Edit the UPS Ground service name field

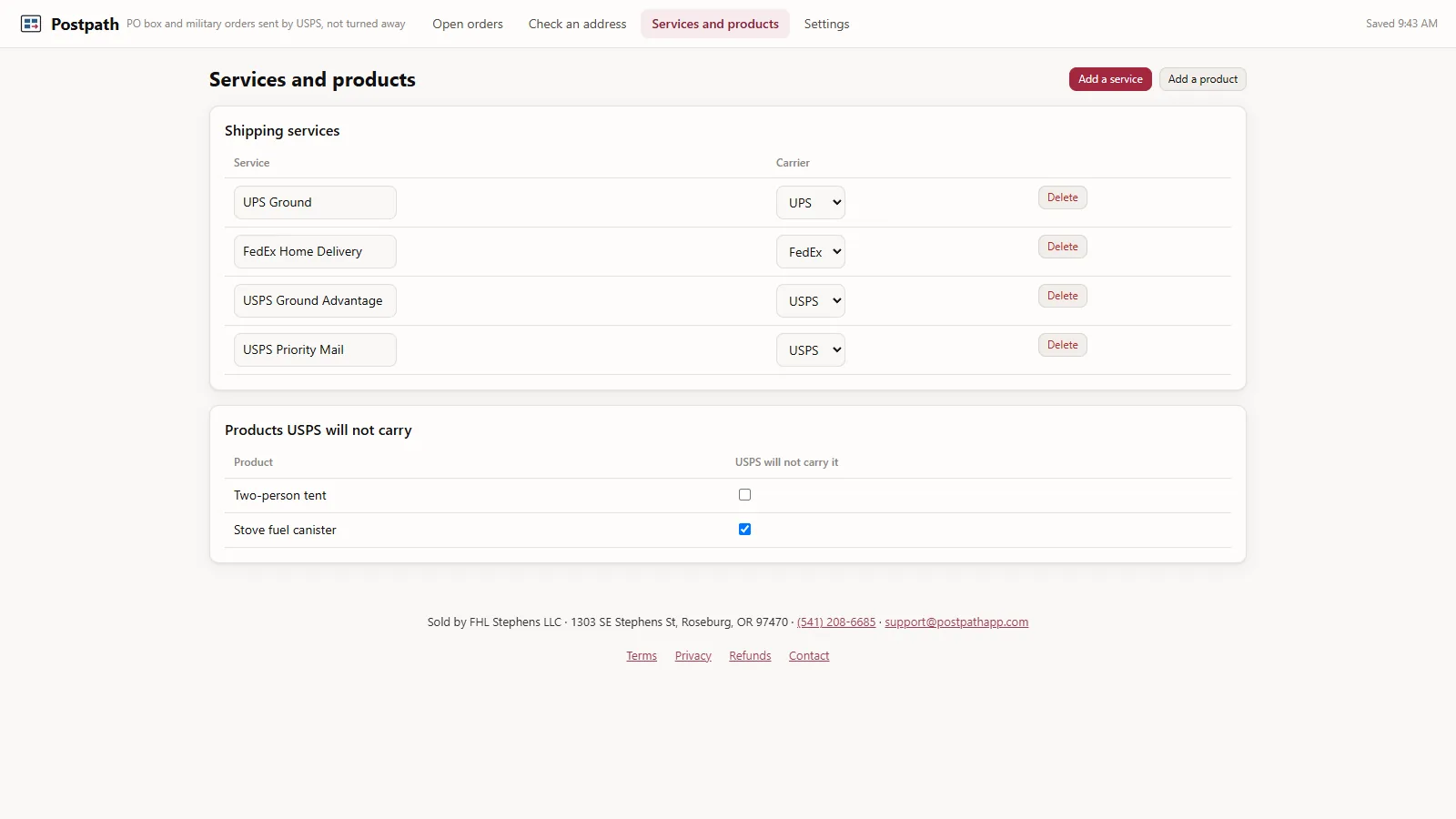point(315,202)
